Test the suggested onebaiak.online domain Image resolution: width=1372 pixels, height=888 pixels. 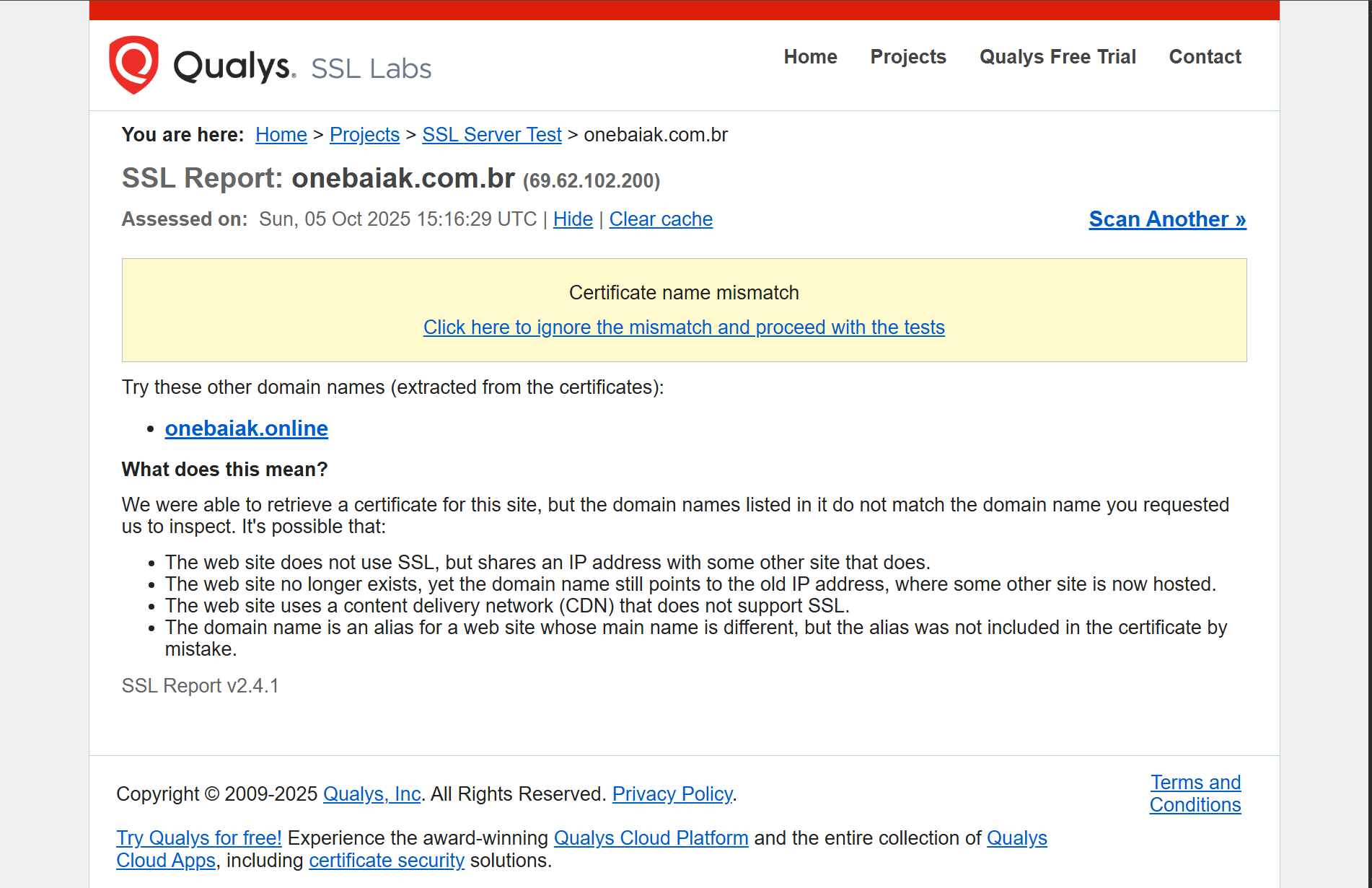(x=246, y=428)
